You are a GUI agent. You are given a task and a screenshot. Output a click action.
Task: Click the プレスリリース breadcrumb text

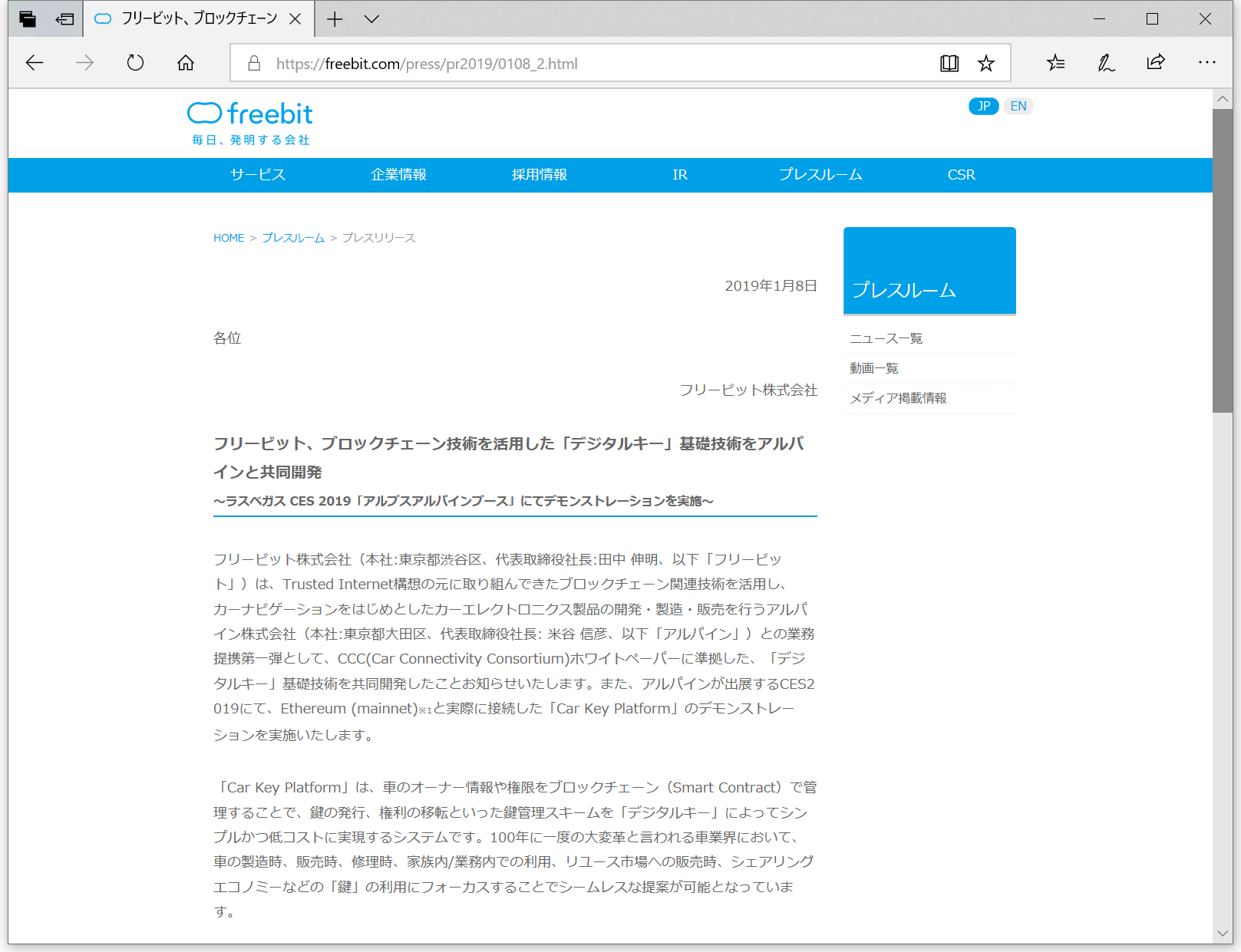[x=379, y=238]
